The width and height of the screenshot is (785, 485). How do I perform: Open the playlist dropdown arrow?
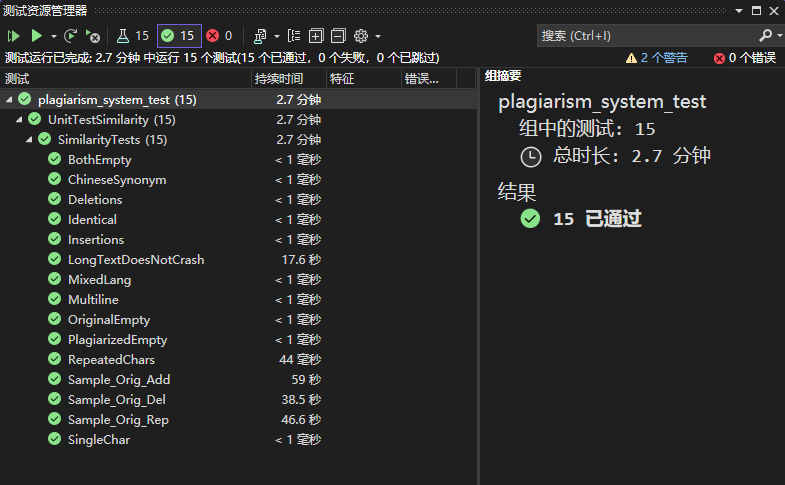pos(277,36)
